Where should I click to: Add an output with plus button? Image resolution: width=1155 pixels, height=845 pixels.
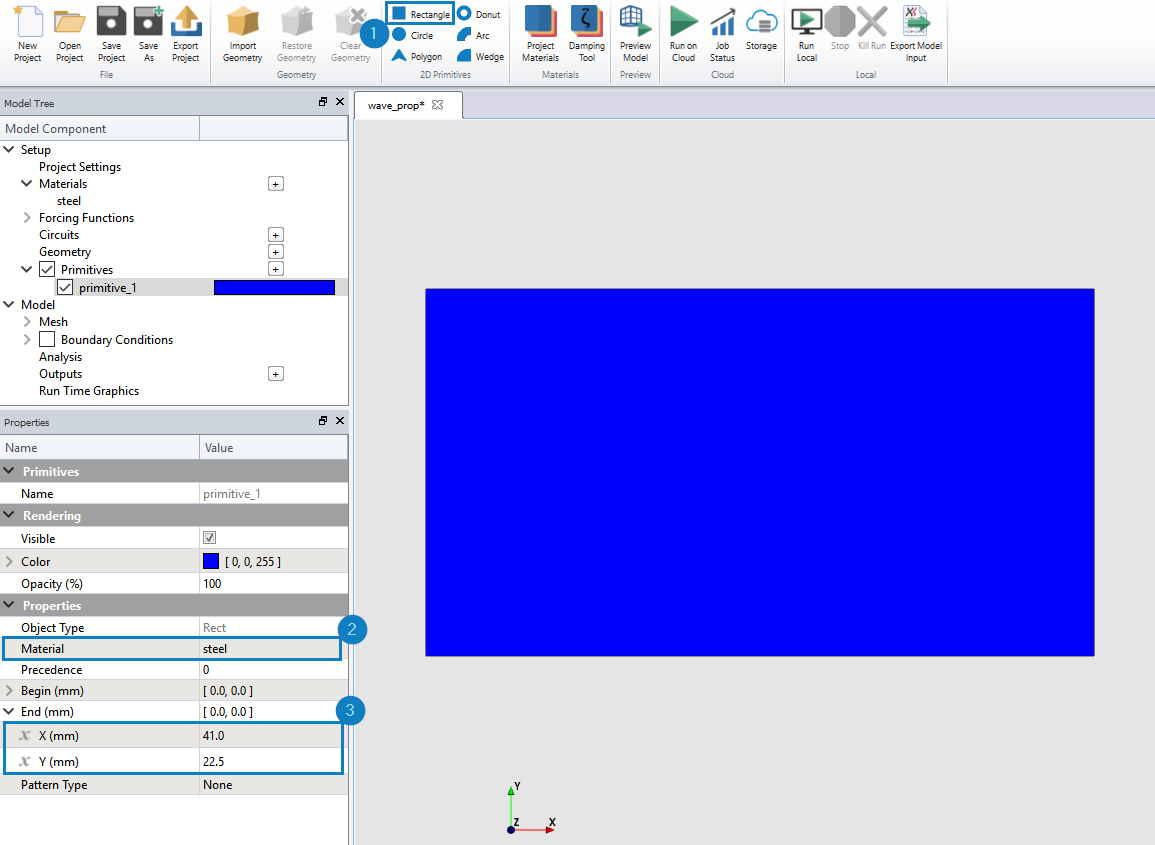pos(275,374)
